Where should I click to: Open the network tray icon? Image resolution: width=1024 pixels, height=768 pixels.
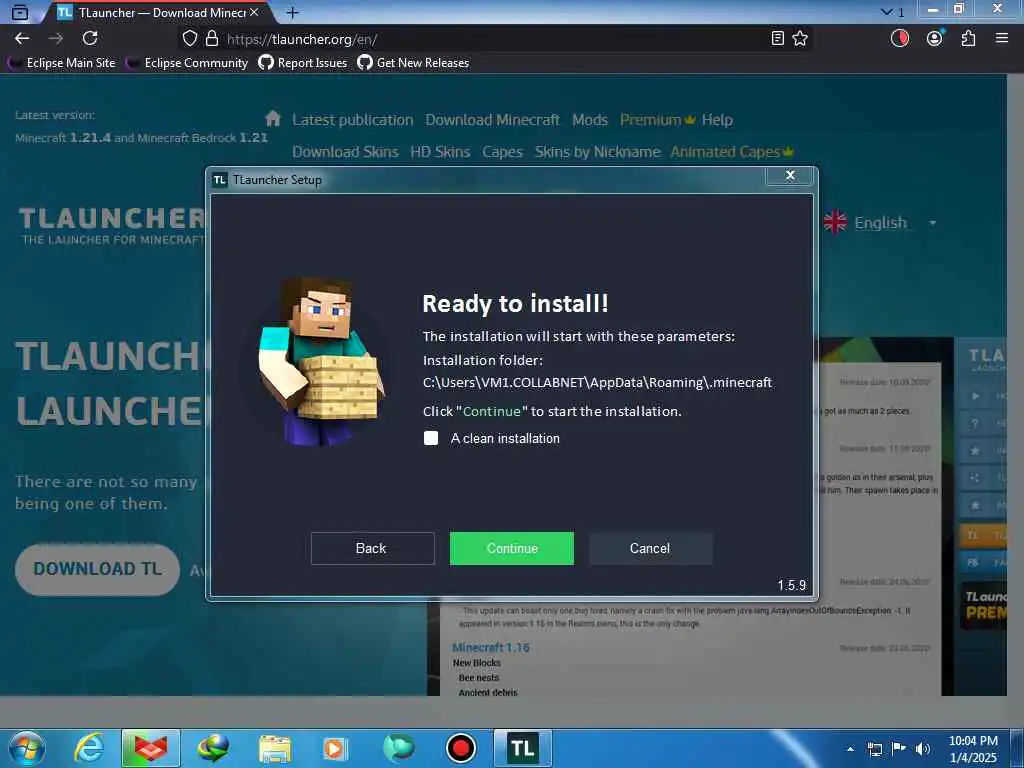point(874,749)
